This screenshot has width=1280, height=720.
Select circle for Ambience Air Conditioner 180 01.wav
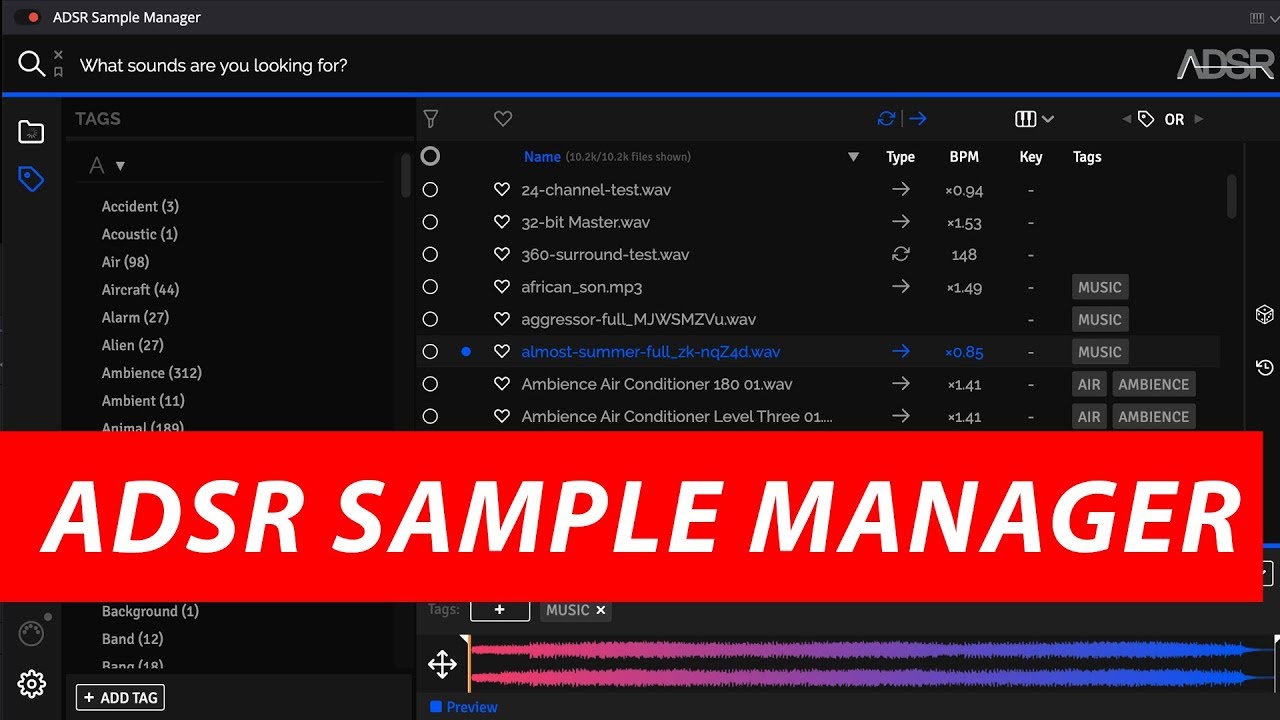[430, 384]
